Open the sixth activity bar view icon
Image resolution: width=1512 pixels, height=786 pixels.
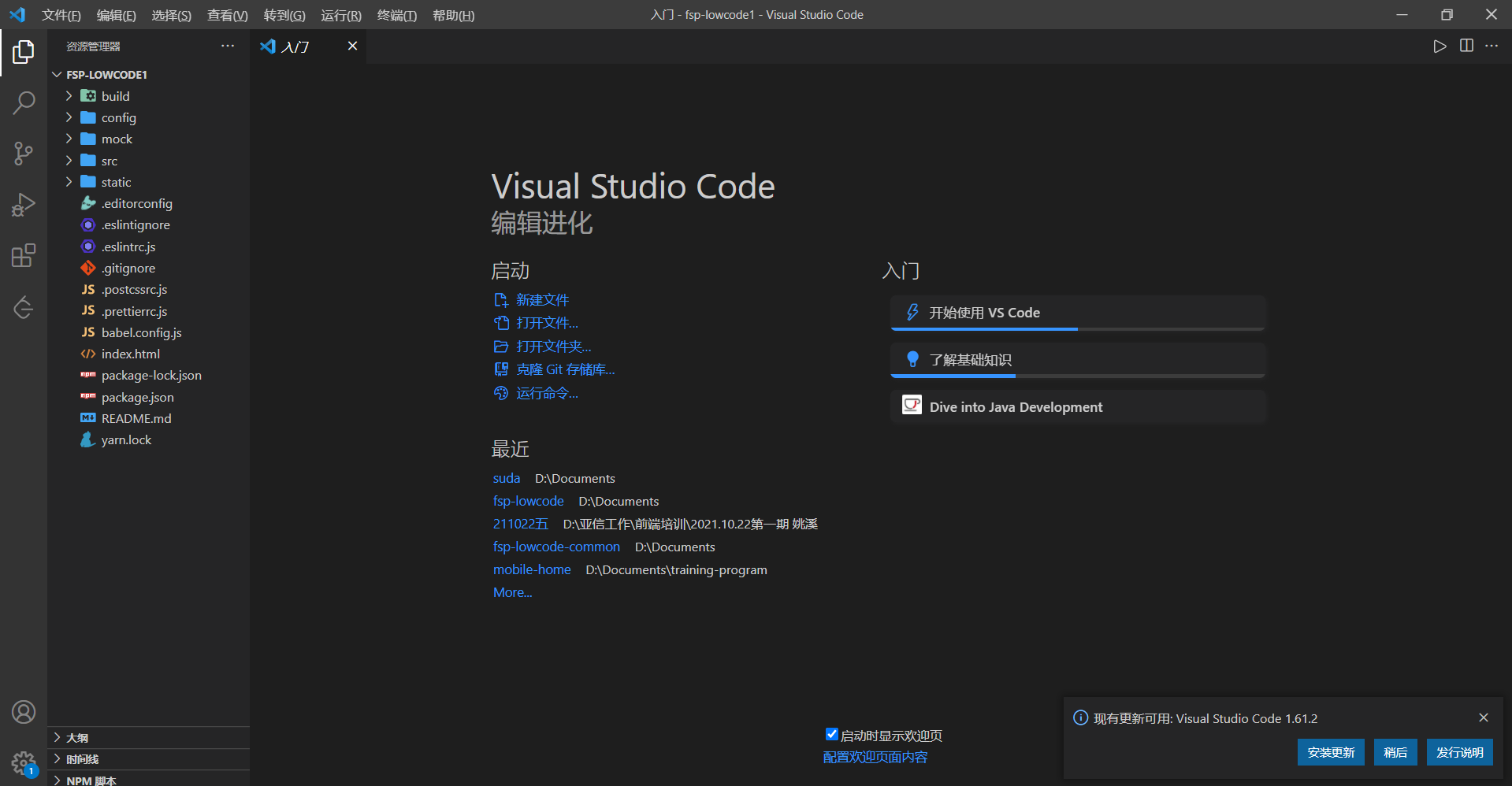[x=24, y=307]
